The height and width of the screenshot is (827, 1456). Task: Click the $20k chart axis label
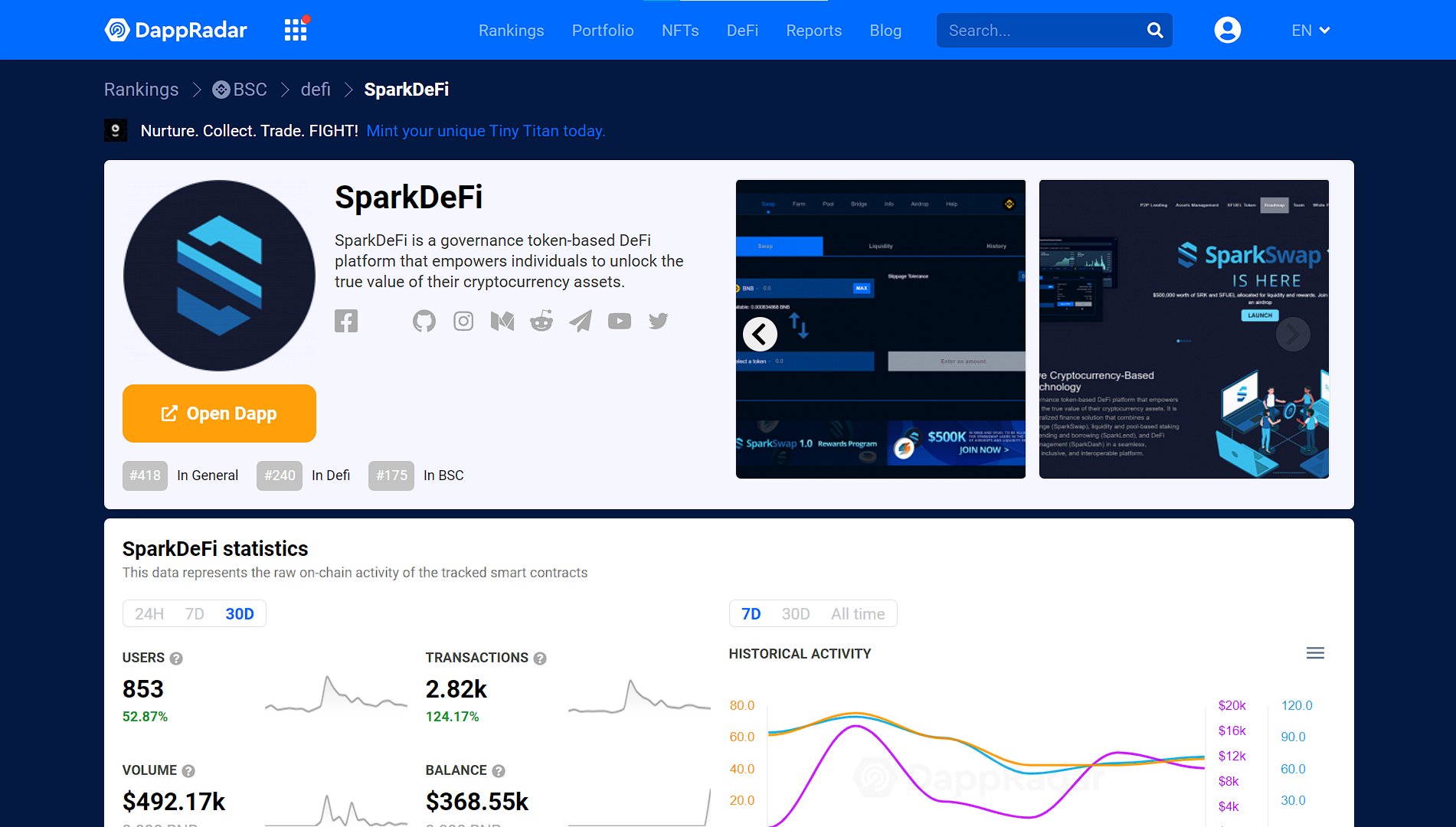[1232, 705]
